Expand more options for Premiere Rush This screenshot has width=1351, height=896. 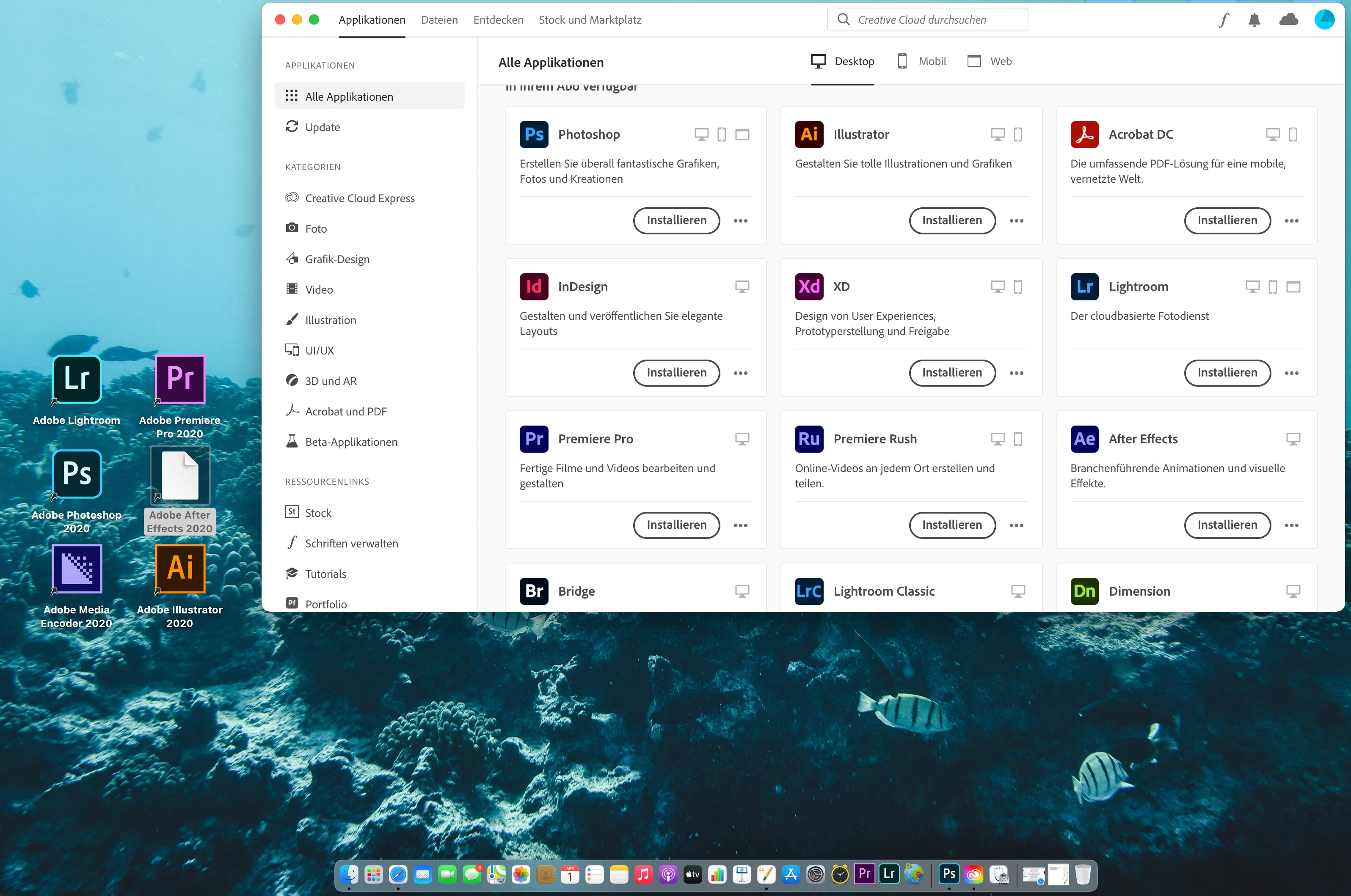[1016, 525]
